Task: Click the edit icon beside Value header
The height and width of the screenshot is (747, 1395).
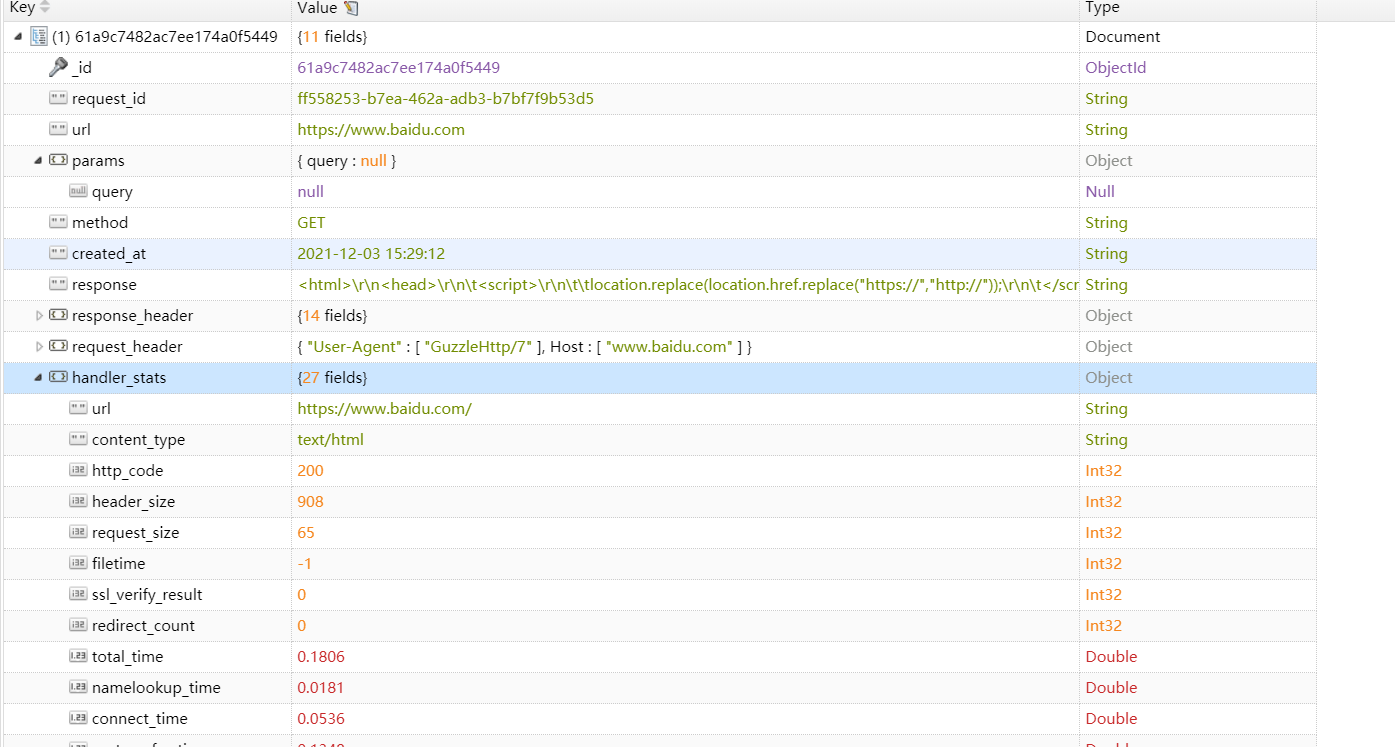Action: 350,8
